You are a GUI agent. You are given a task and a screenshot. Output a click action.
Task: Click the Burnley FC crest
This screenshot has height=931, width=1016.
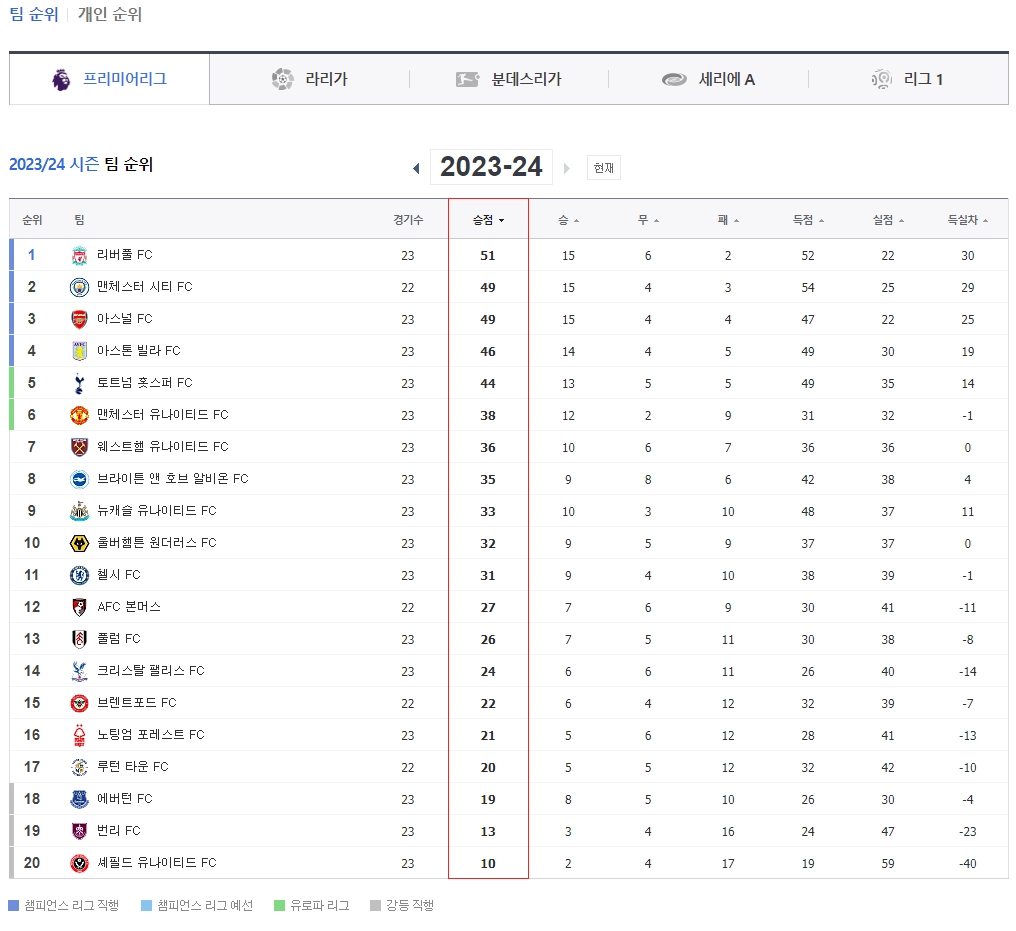click(x=79, y=831)
